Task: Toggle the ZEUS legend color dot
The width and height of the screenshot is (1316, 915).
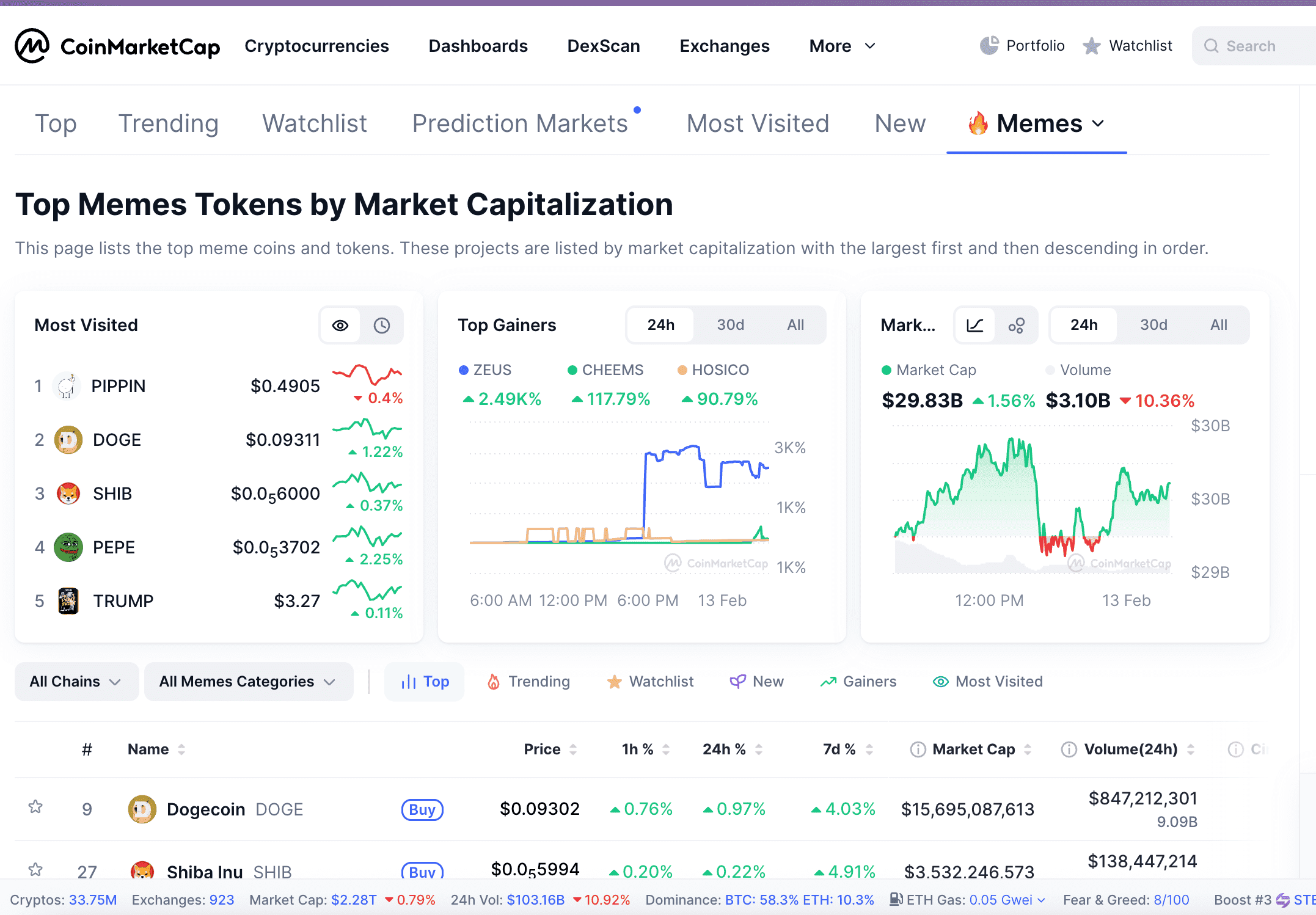Action: tap(464, 370)
